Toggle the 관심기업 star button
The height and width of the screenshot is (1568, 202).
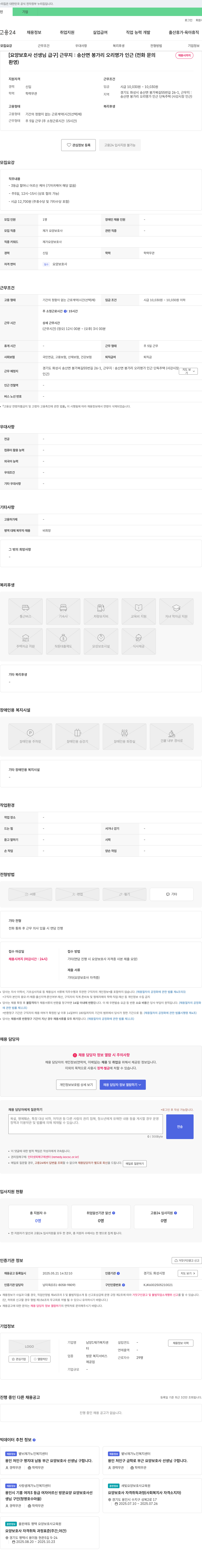(x=19, y=1359)
